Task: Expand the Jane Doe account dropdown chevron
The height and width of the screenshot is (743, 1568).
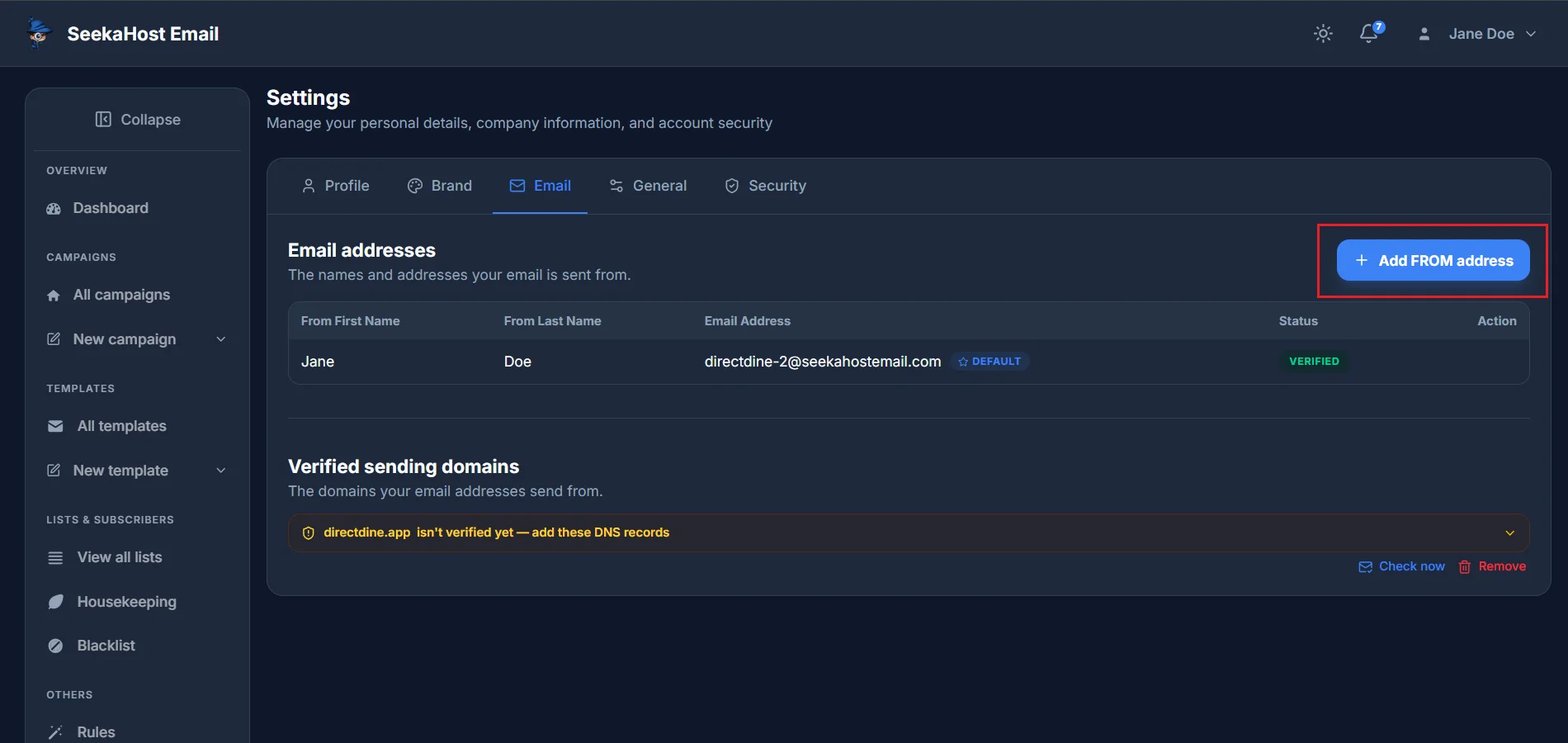Action: [x=1531, y=34]
